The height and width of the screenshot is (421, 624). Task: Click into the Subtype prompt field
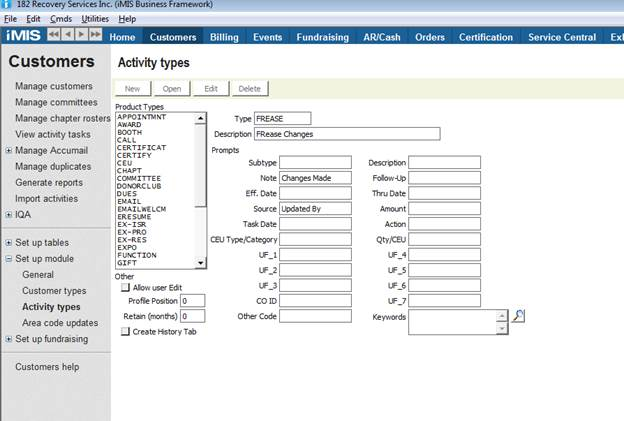tap(316, 162)
